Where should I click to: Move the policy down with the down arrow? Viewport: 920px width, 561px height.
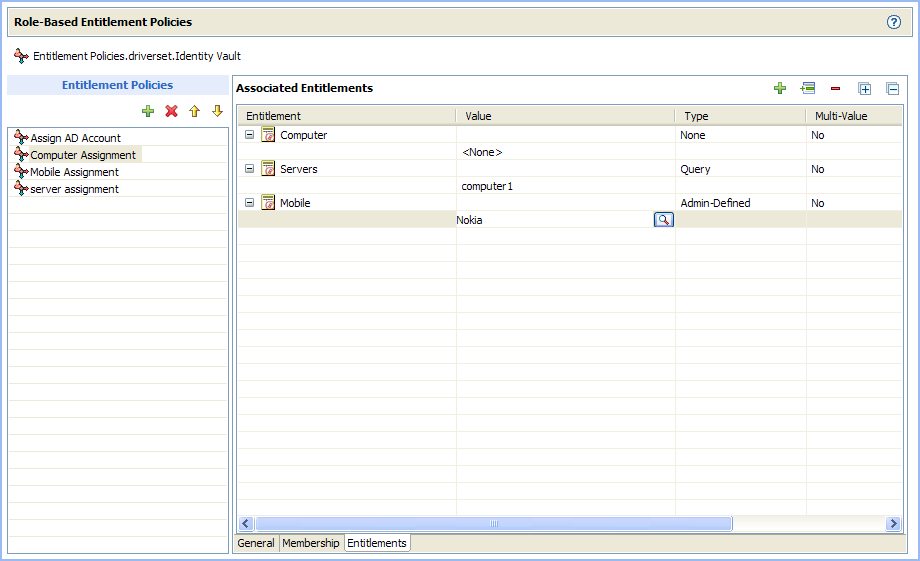point(216,111)
